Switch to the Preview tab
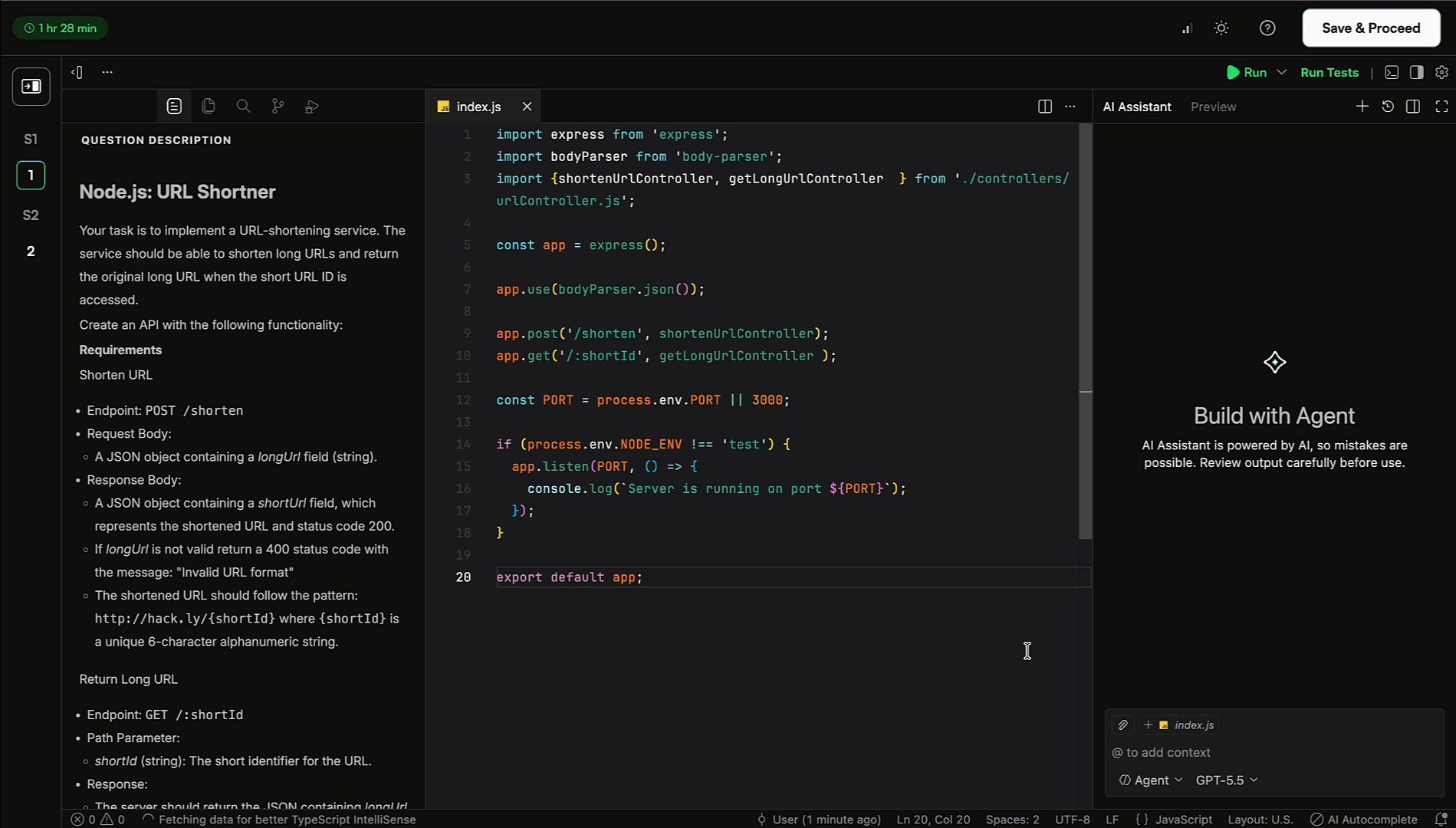This screenshot has height=828, width=1456. 1213,107
